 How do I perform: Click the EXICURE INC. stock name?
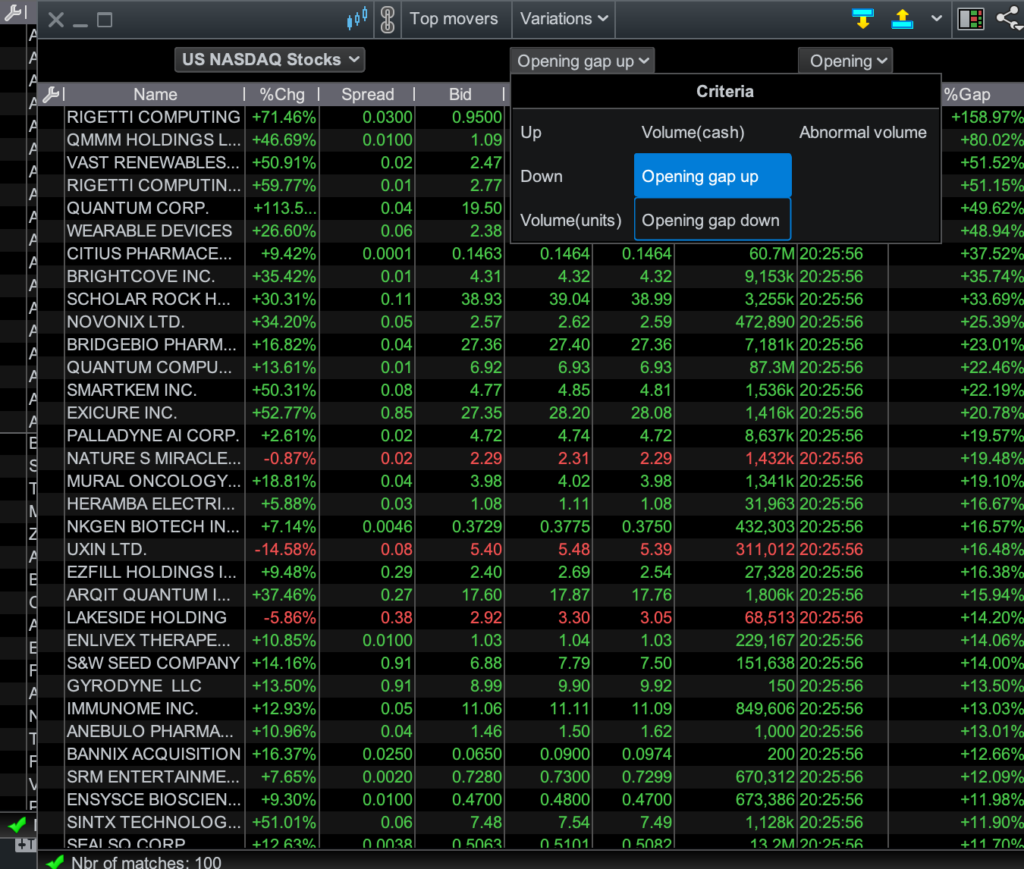coord(121,413)
